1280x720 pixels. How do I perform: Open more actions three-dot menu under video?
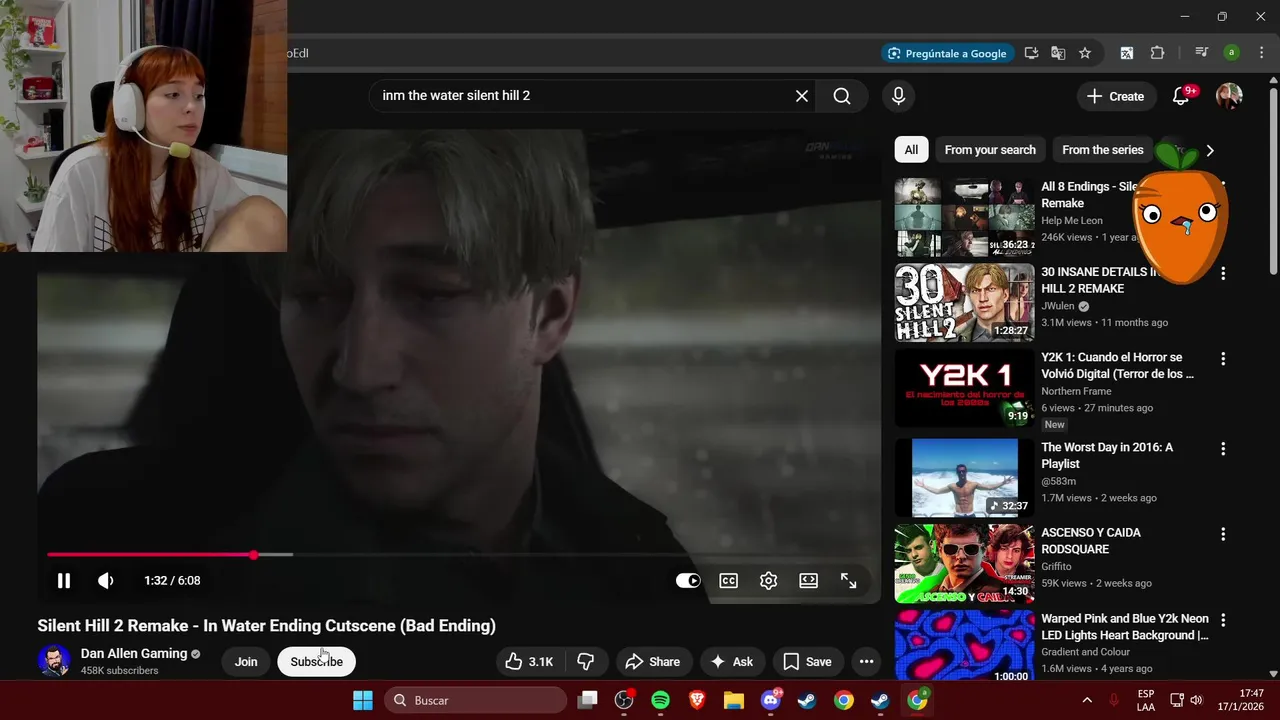click(x=866, y=662)
